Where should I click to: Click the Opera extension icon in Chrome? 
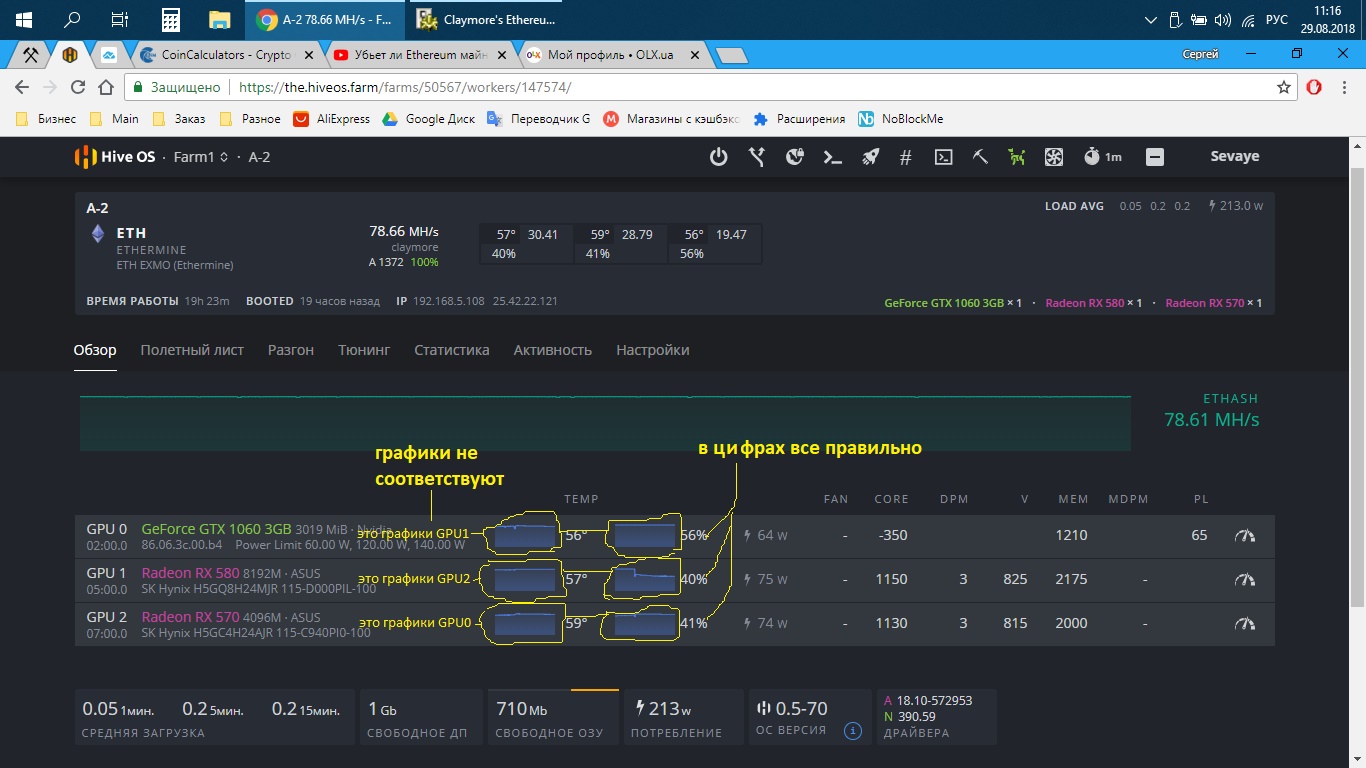click(x=1315, y=88)
